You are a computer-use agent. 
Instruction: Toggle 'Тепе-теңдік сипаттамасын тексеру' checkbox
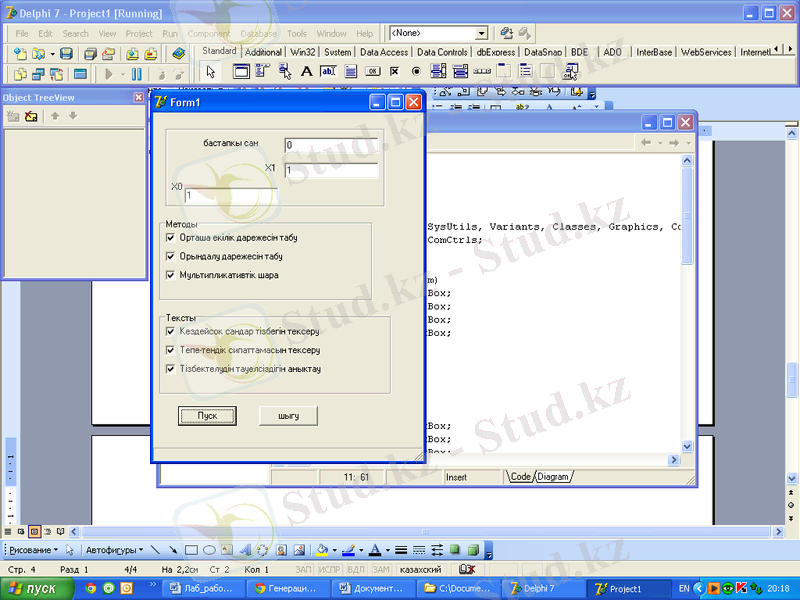pos(170,350)
